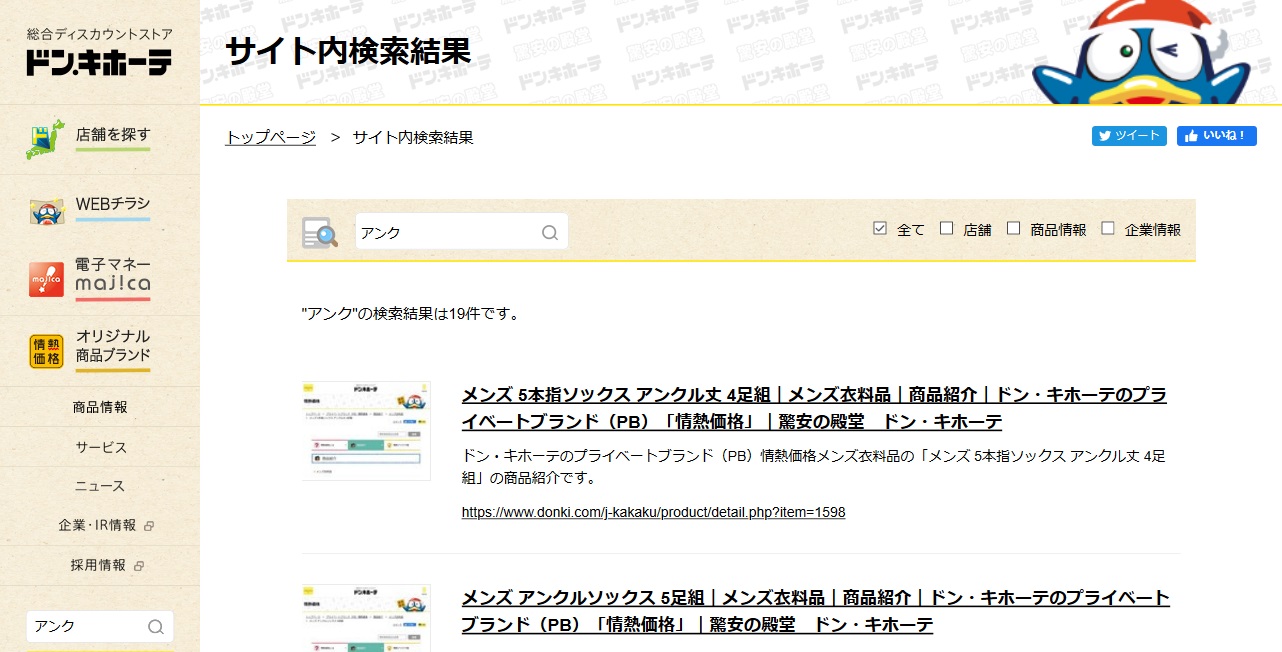1282x652 pixels.
Task: Click the site search document icon
Action: point(320,232)
